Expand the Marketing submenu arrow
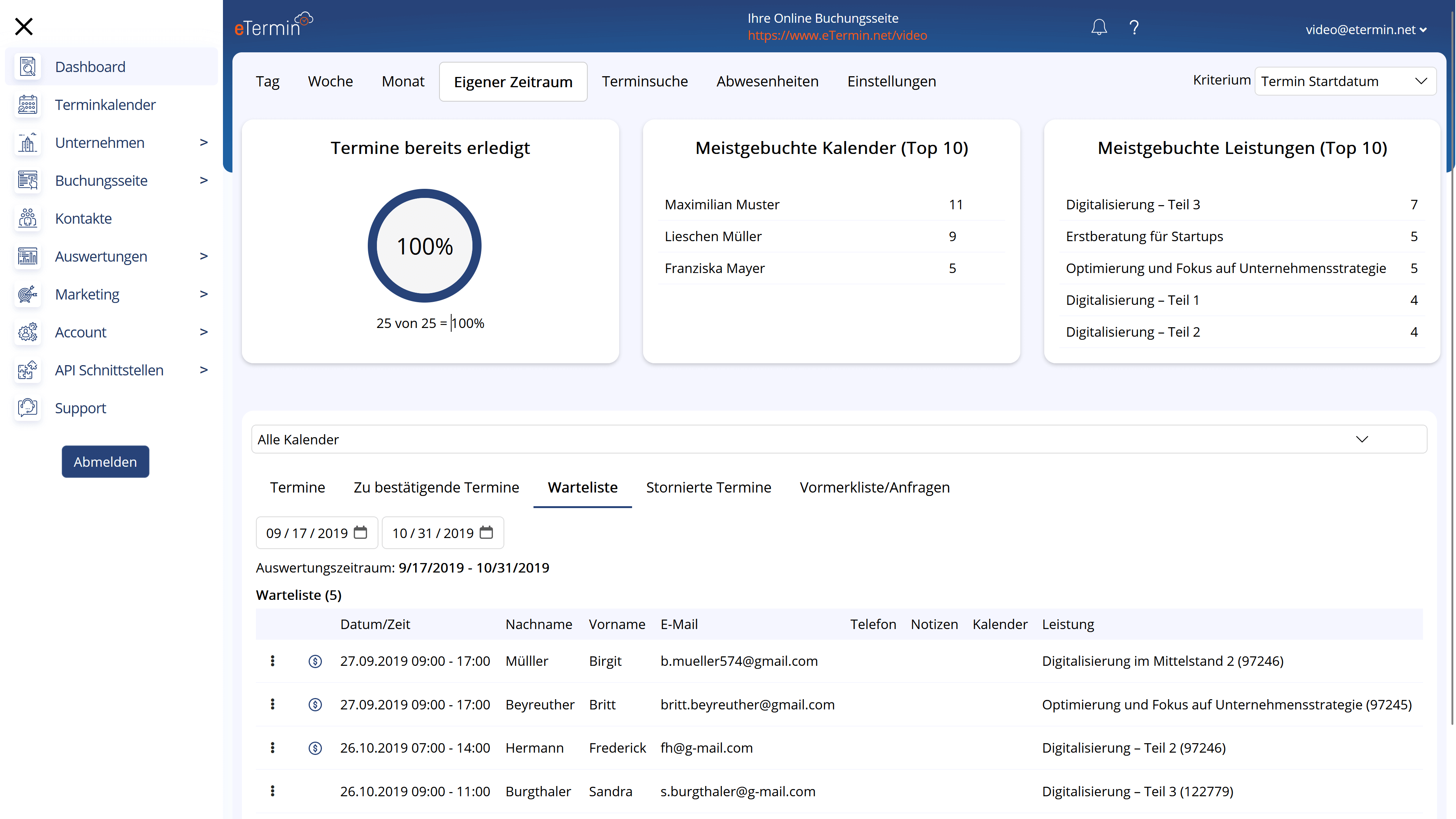The image size is (1456, 819). [x=204, y=294]
